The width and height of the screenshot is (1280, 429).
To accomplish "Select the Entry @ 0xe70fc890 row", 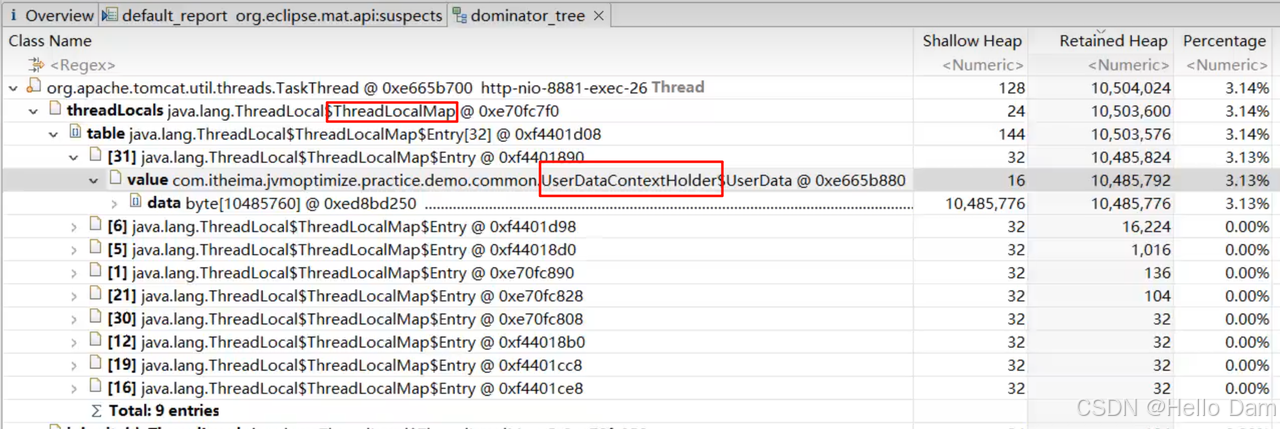I will click(x=640, y=272).
